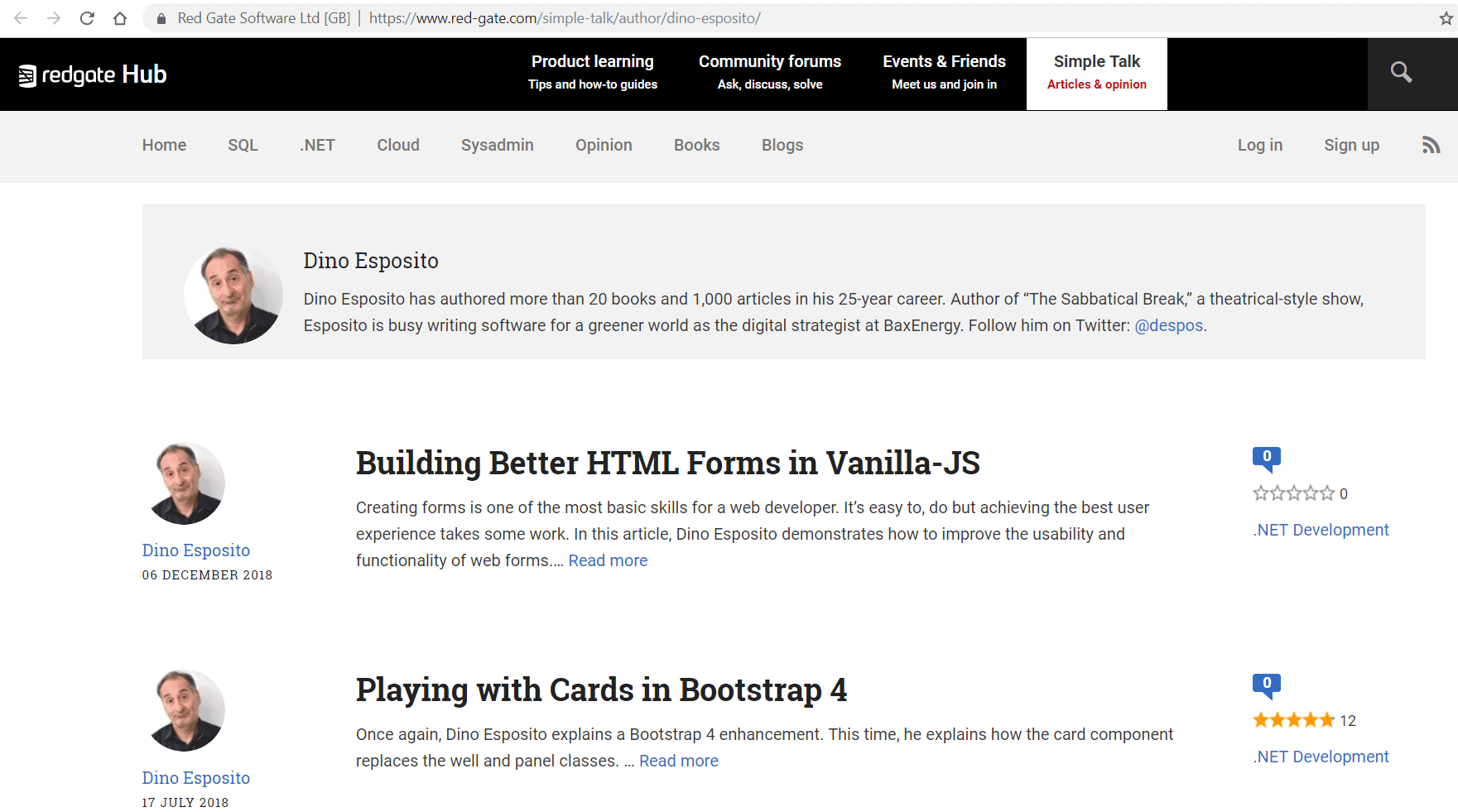Open SQL section in navigation
The width and height of the screenshot is (1458, 812).
pyautogui.click(x=243, y=145)
